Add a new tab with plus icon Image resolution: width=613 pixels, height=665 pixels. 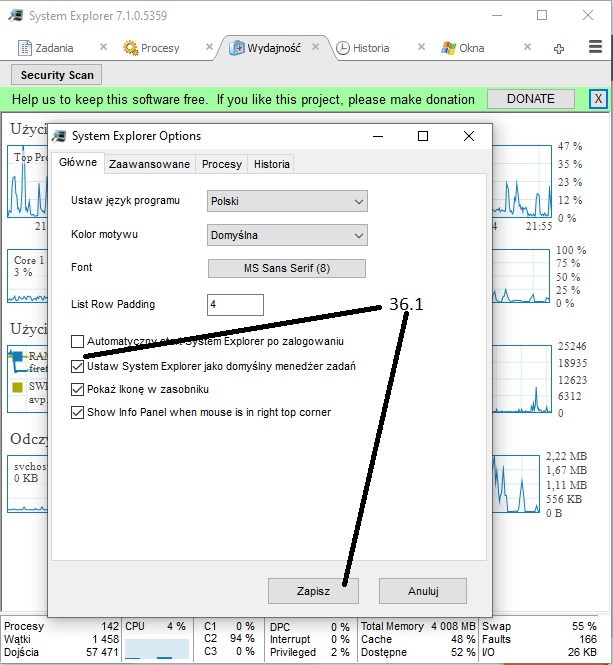point(559,49)
